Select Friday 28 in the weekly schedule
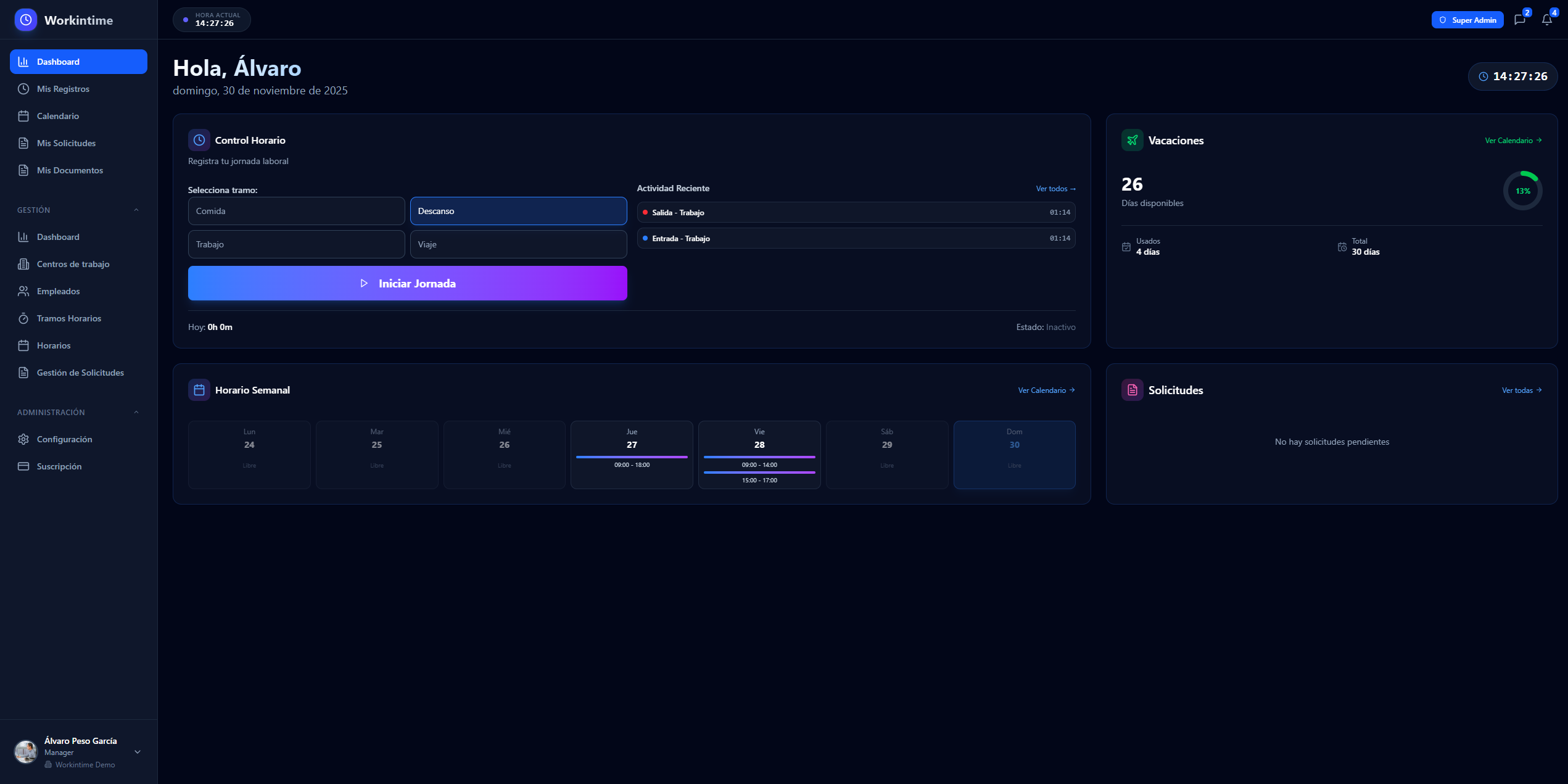Viewport: 1568px width, 784px height. (x=759, y=455)
